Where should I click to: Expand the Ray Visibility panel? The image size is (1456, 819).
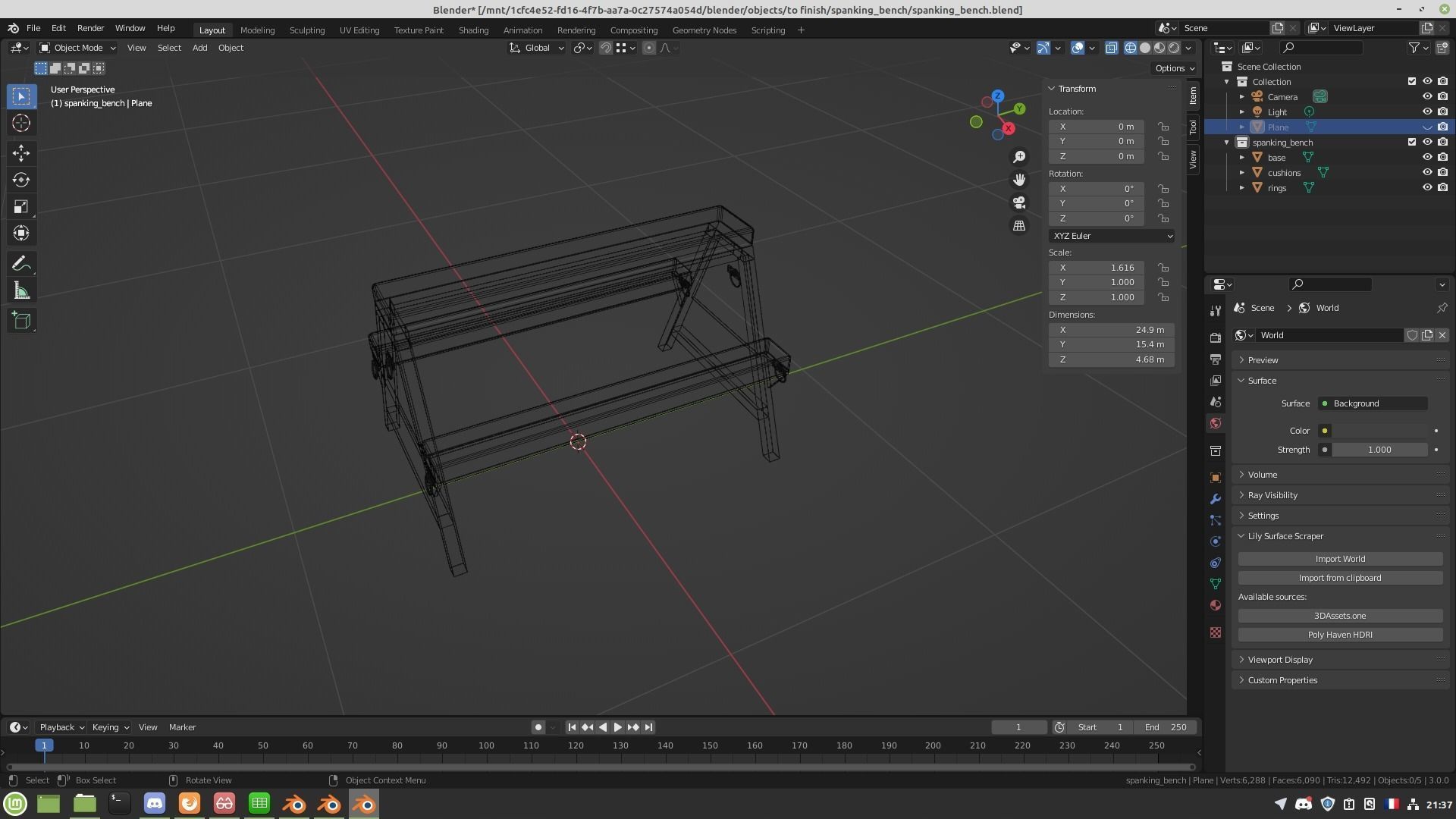coord(1272,495)
